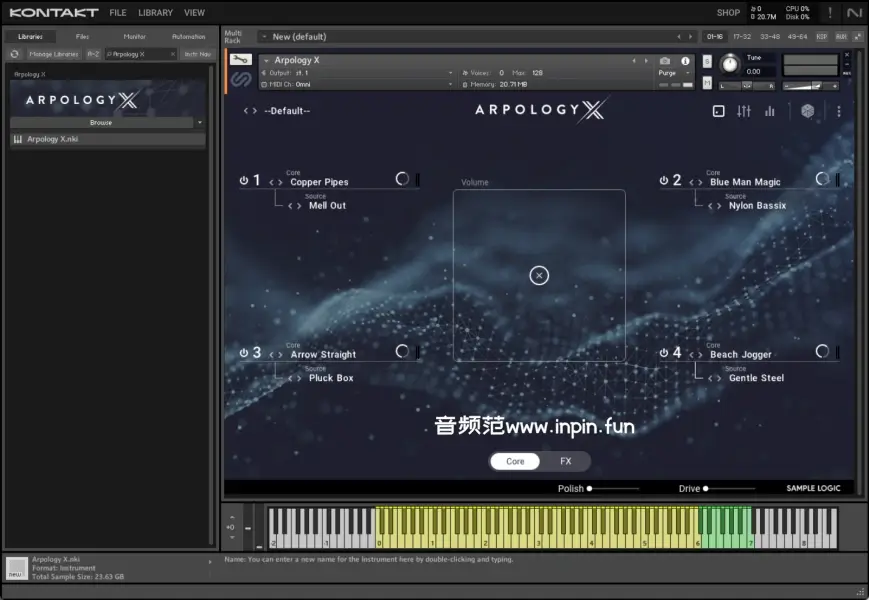Disable core 4 Beach Jogger power
Viewport: 869px width, 600px height.
coord(663,353)
